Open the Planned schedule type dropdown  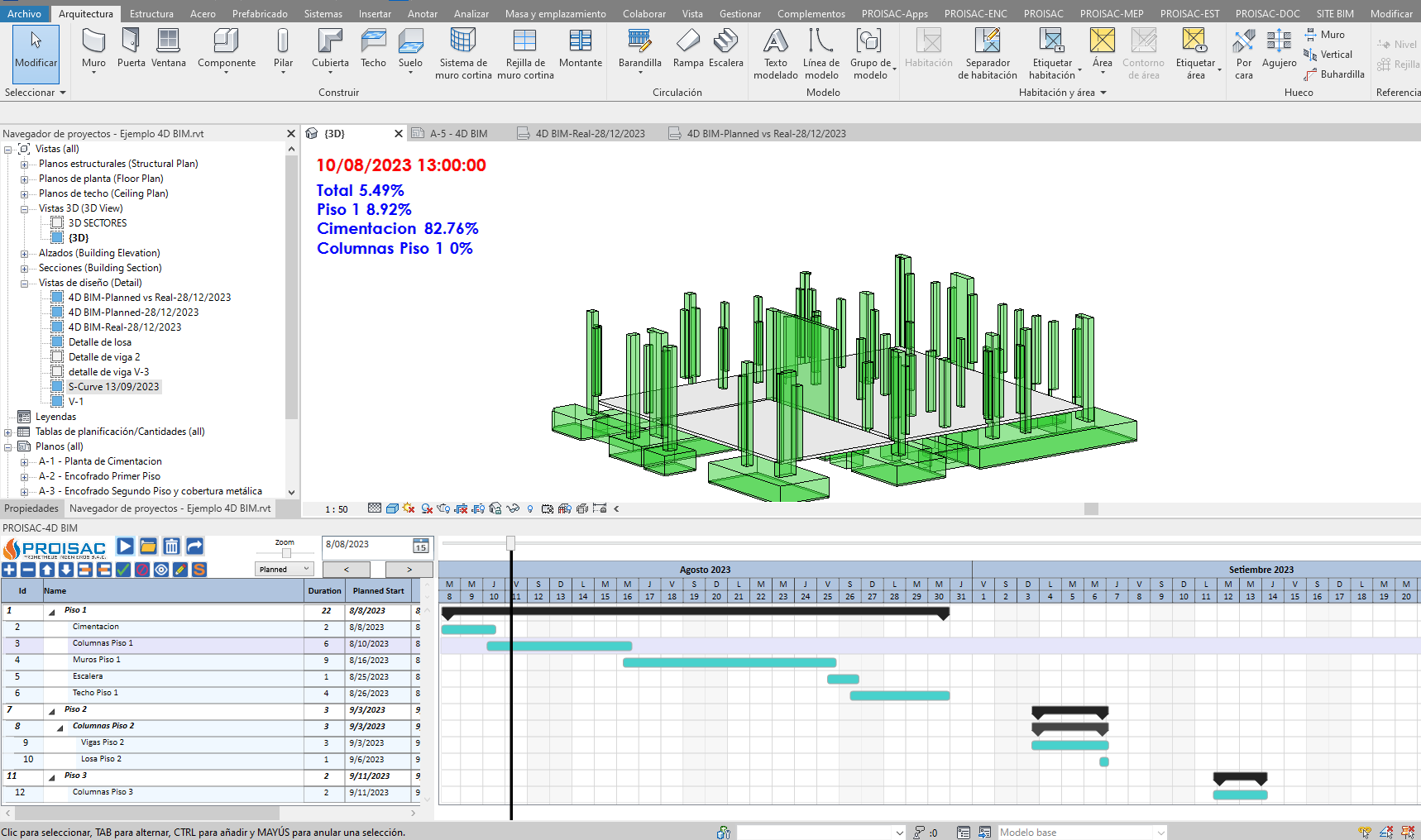point(285,569)
